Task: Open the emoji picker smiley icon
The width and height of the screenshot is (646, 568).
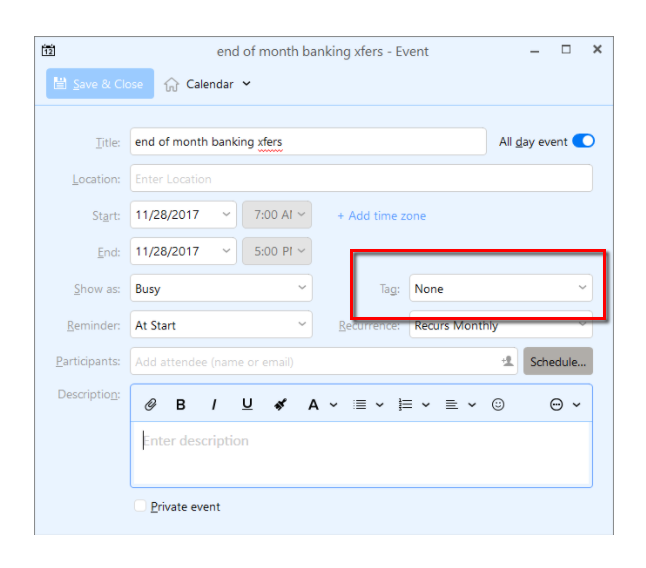Action: coord(498,405)
